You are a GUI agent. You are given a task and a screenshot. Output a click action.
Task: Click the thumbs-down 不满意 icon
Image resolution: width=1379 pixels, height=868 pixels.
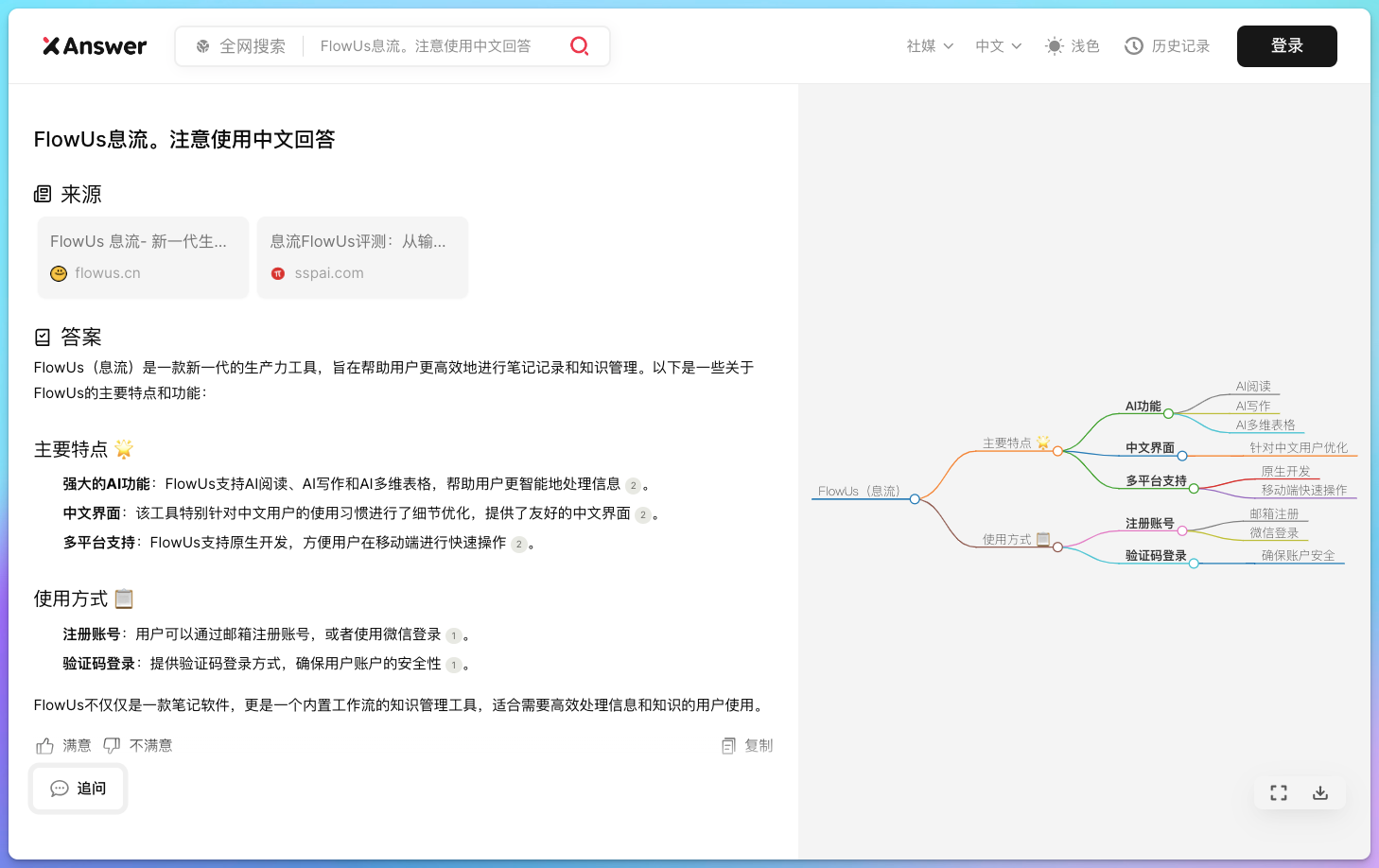112,746
